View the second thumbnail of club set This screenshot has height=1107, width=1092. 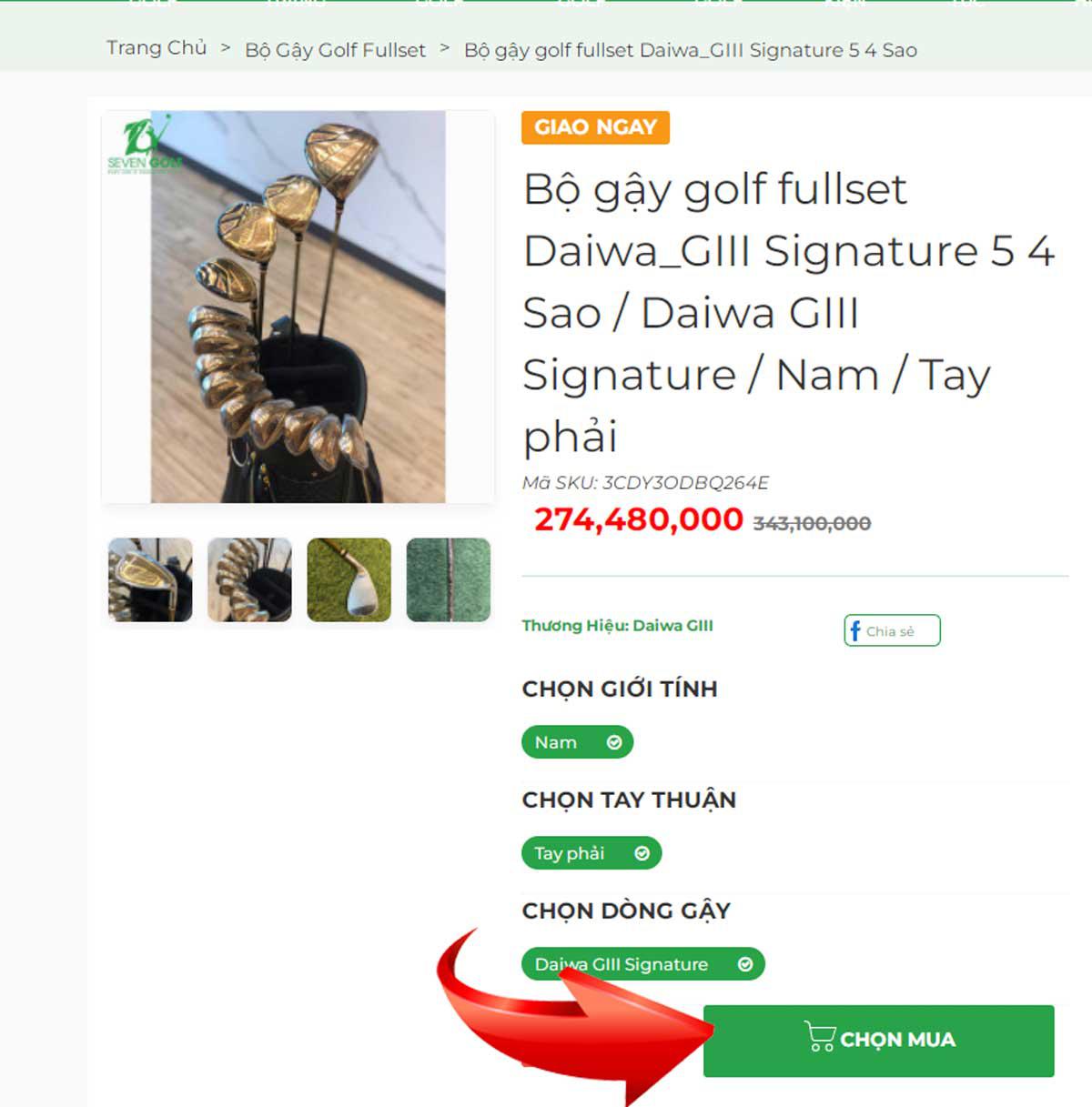click(x=249, y=579)
